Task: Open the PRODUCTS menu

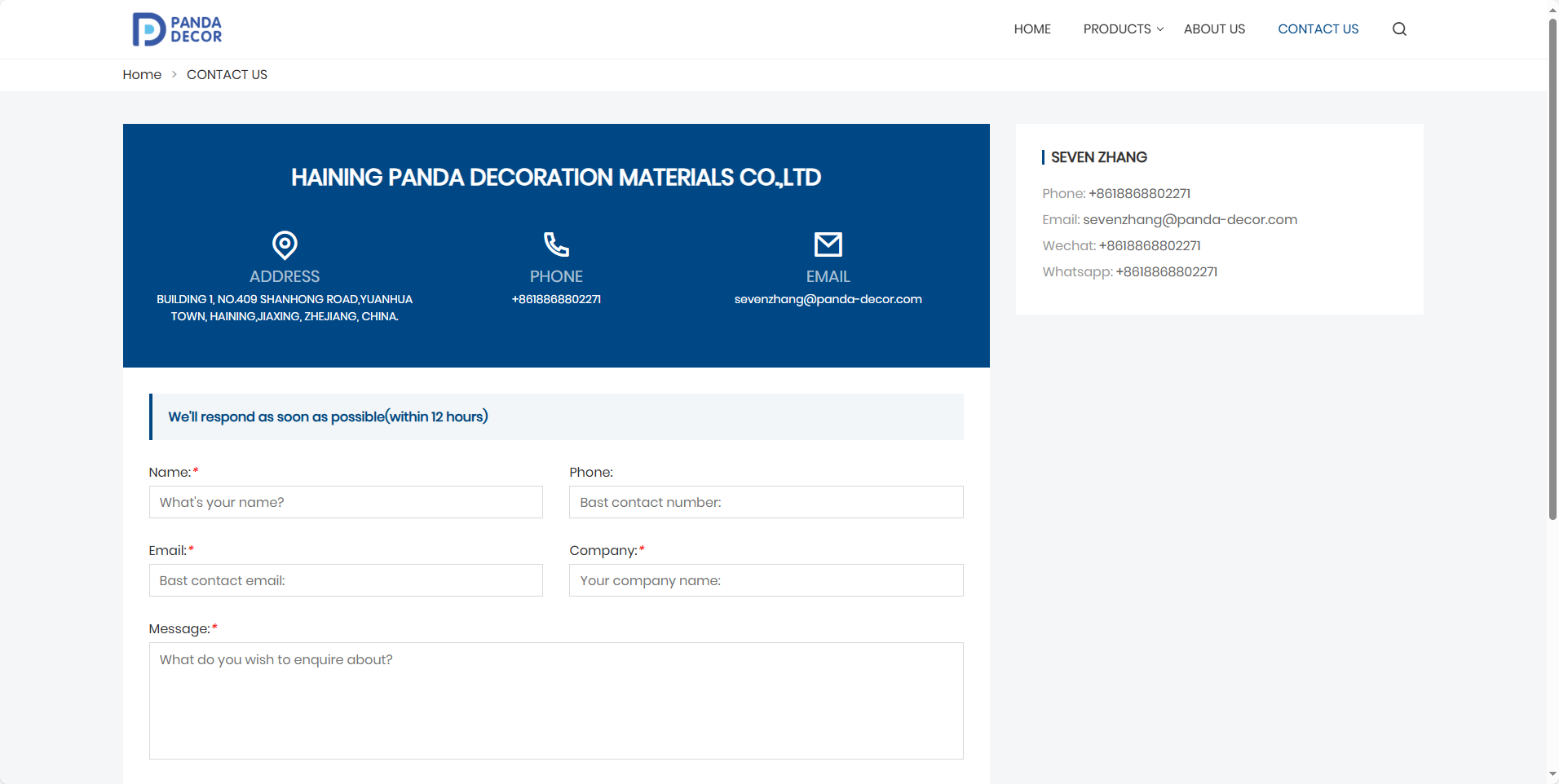Action: click(1117, 29)
